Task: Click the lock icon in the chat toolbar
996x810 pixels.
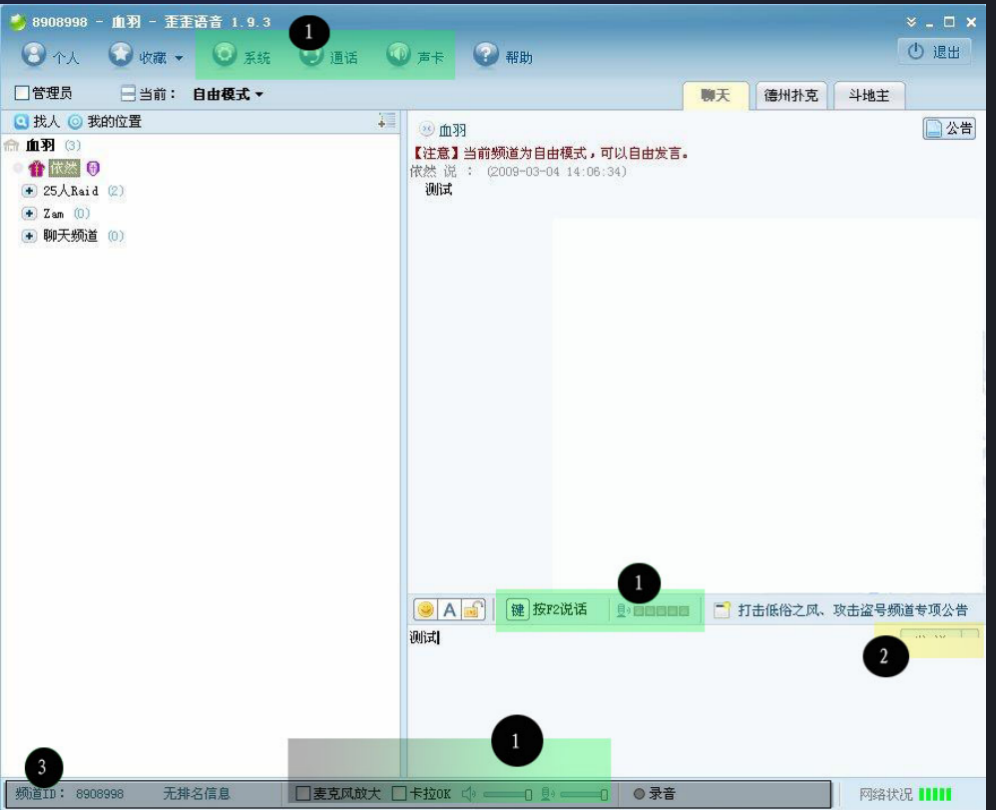Action: (x=473, y=610)
